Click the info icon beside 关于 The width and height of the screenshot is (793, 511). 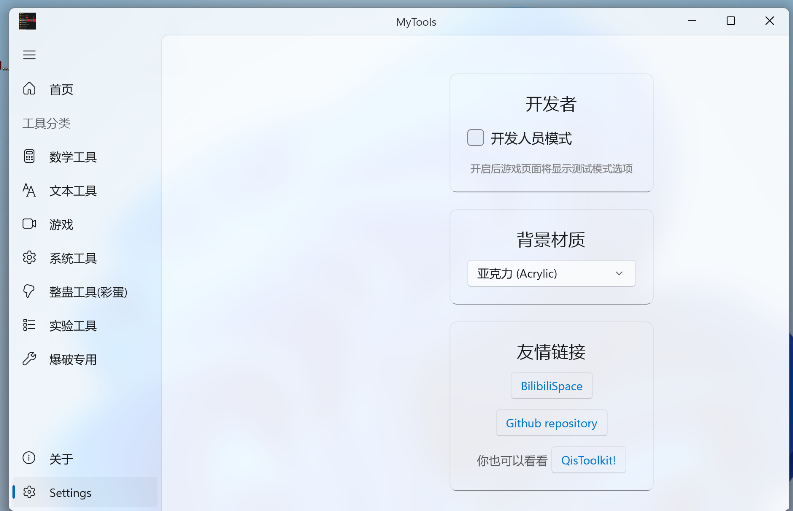29,458
